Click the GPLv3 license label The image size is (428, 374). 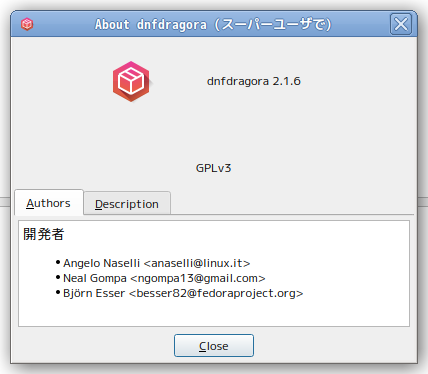(213, 168)
